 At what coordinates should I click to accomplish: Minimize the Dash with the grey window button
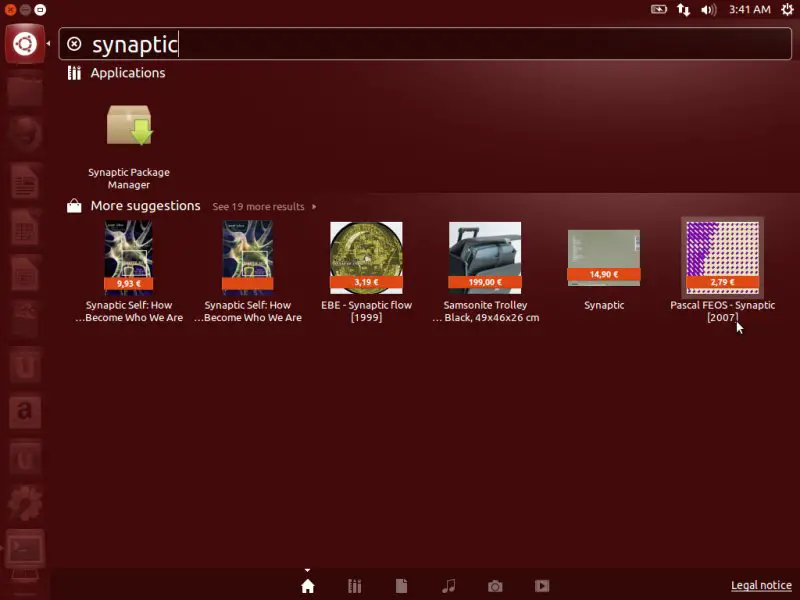point(25,10)
